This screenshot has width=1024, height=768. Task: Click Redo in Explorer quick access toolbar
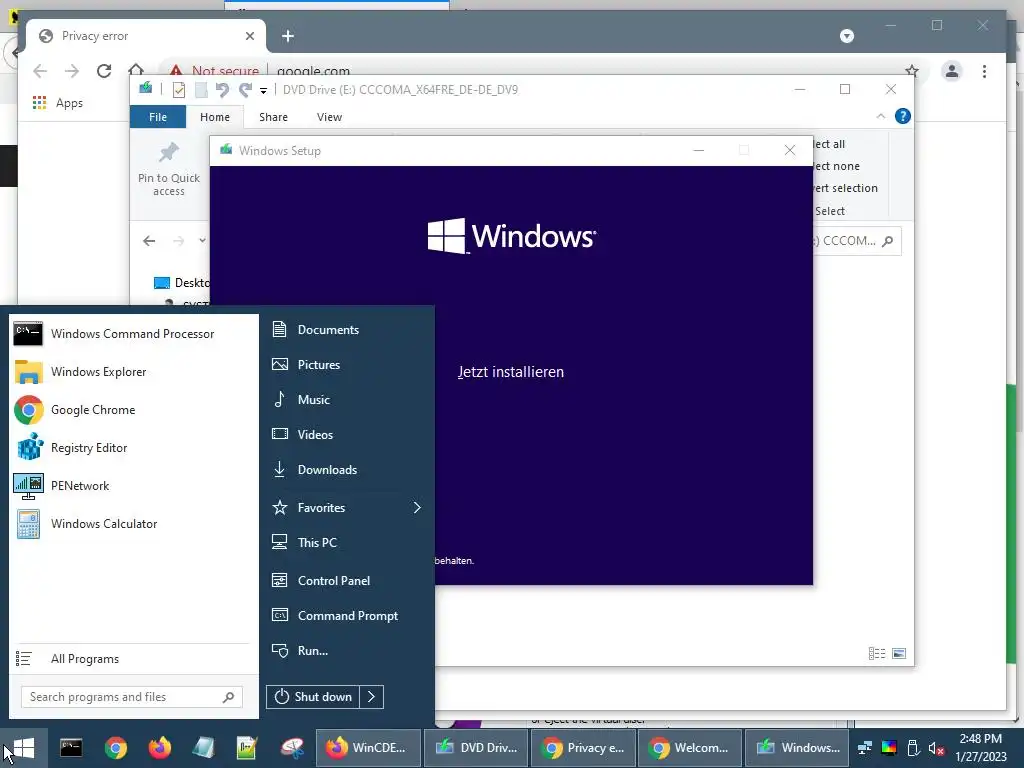pyautogui.click(x=246, y=89)
